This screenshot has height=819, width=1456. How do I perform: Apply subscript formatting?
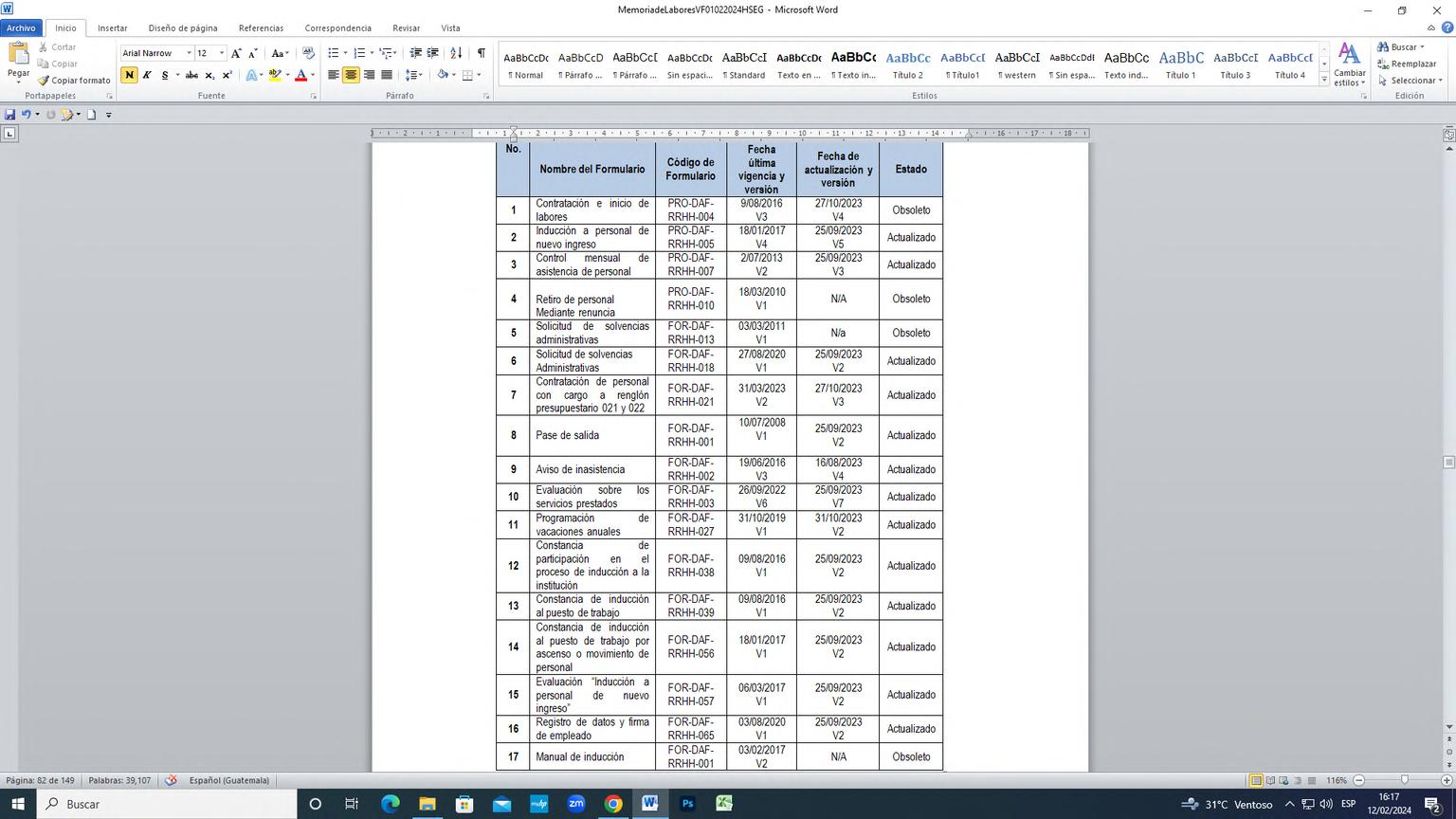point(209,75)
